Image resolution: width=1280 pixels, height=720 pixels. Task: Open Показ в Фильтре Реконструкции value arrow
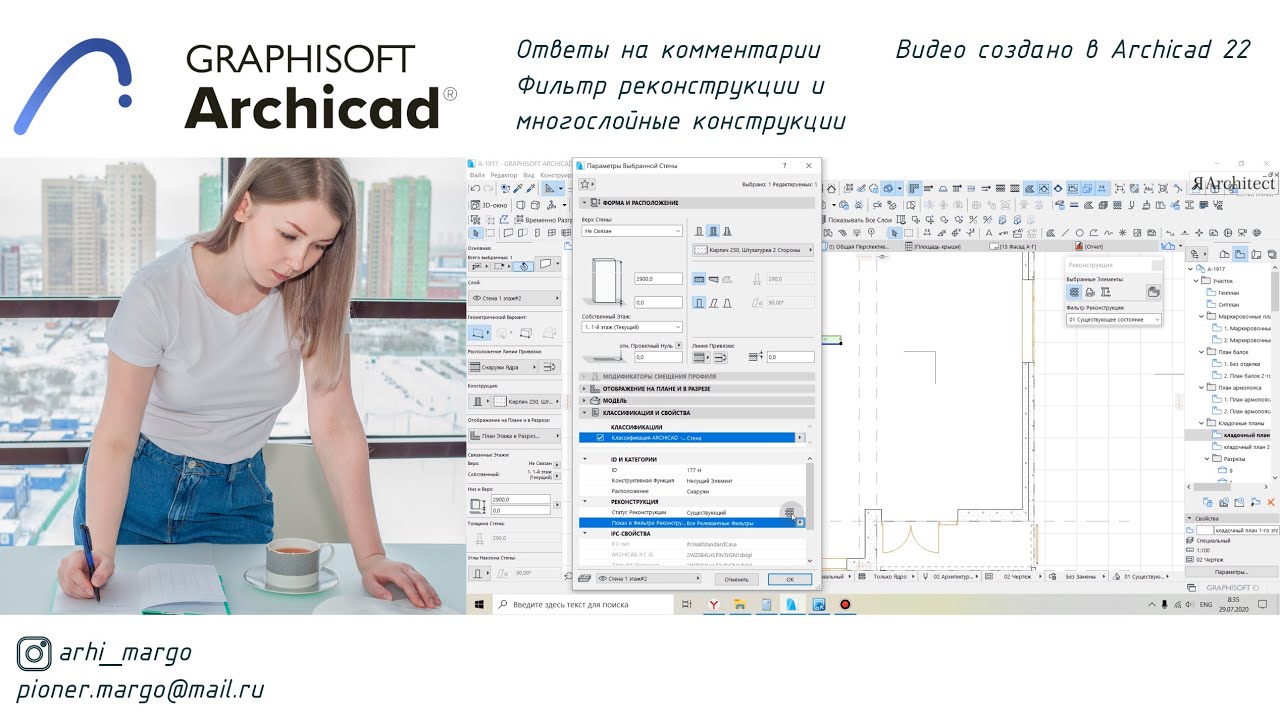pos(800,523)
